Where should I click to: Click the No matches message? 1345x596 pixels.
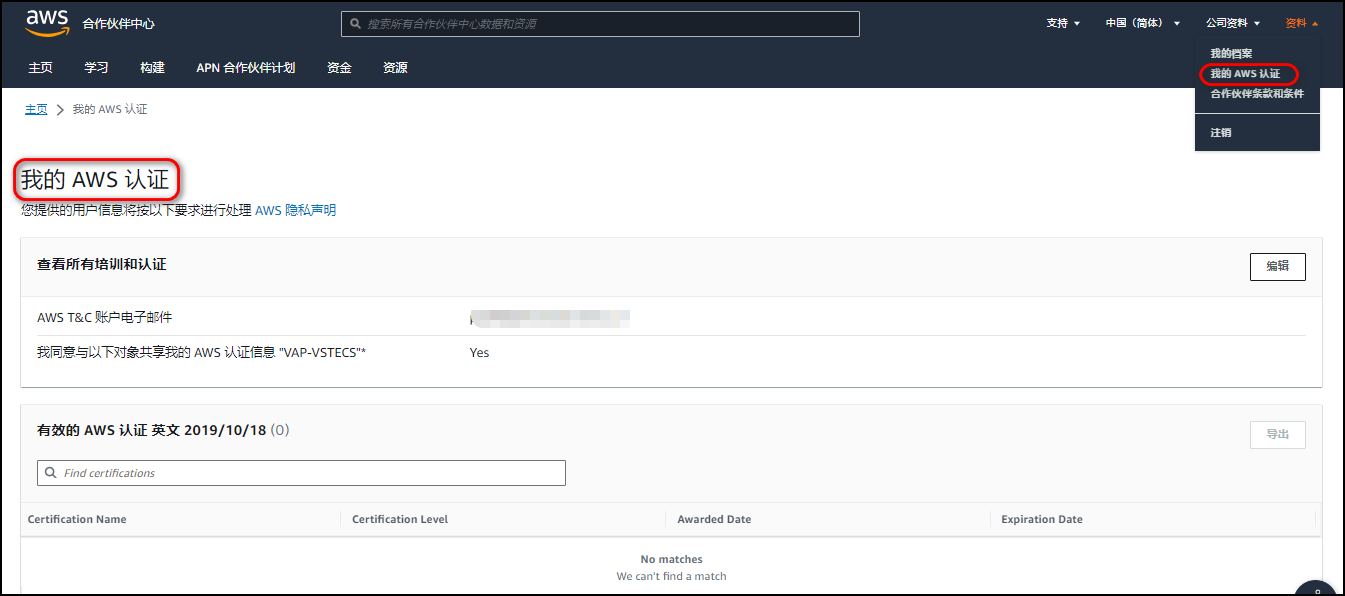tap(671, 559)
